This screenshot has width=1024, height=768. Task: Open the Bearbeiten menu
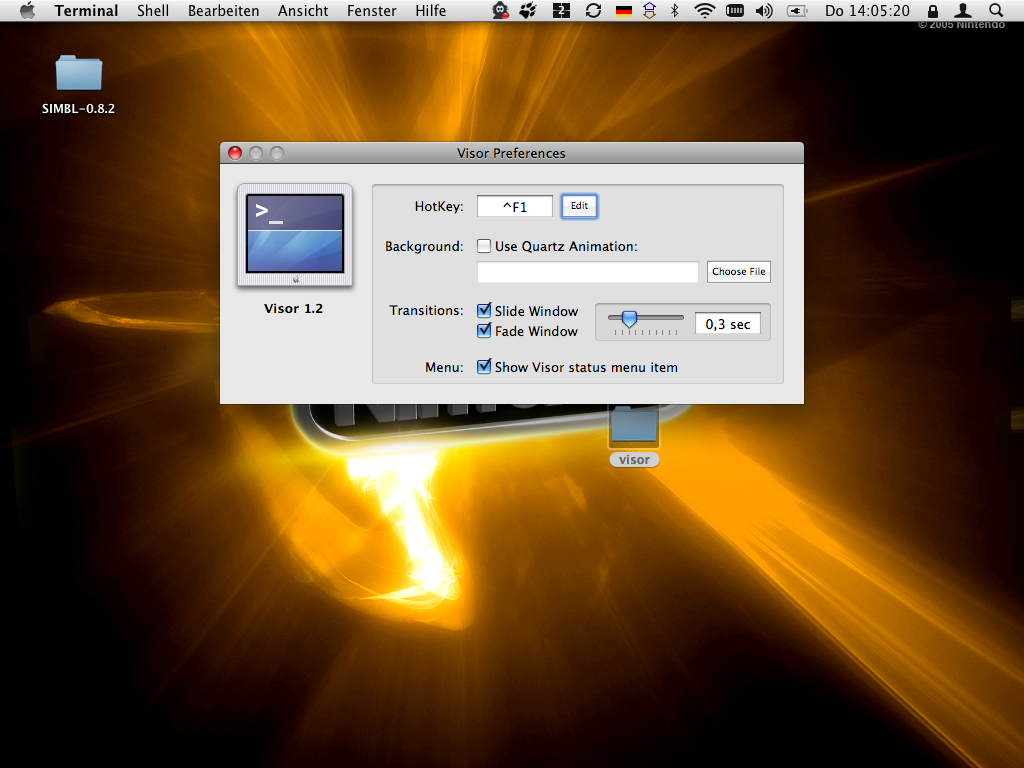pyautogui.click(x=223, y=10)
